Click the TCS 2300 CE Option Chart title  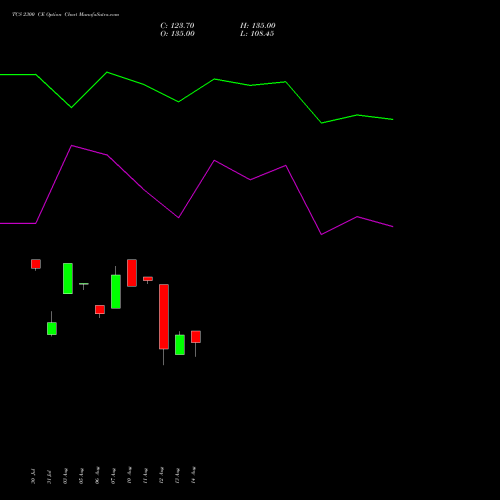66,15
